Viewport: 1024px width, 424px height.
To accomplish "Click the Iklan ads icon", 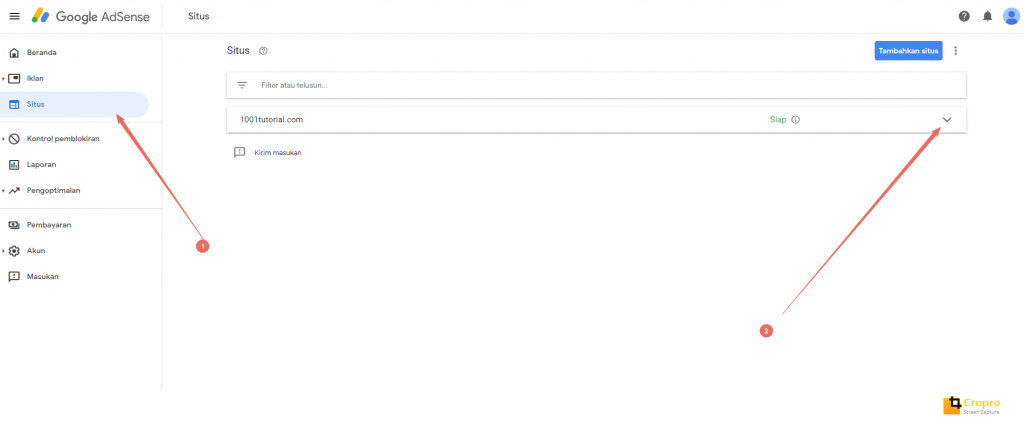I will pos(14,78).
